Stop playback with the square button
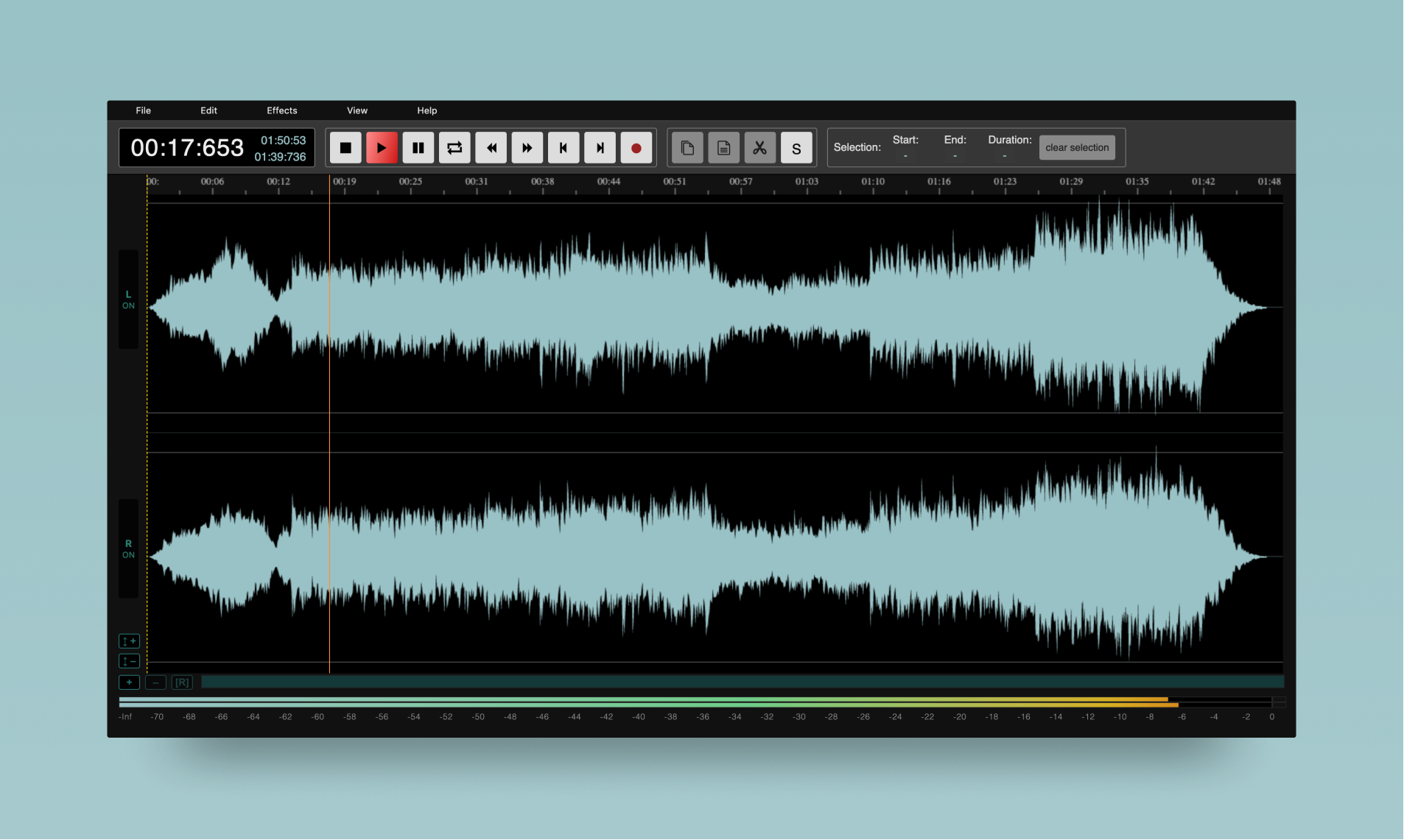Screen dimensions: 1404x840 [345, 148]
